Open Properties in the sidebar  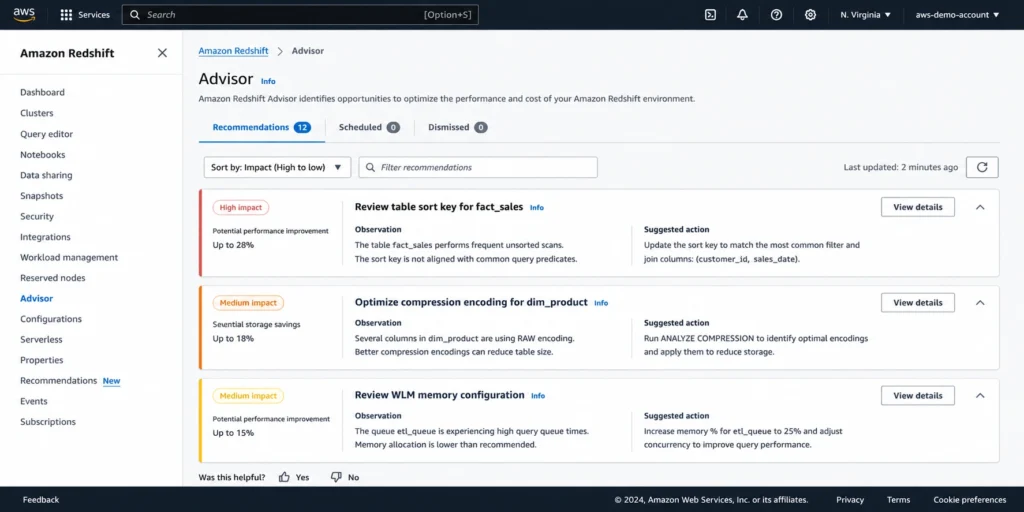point(42,360)
